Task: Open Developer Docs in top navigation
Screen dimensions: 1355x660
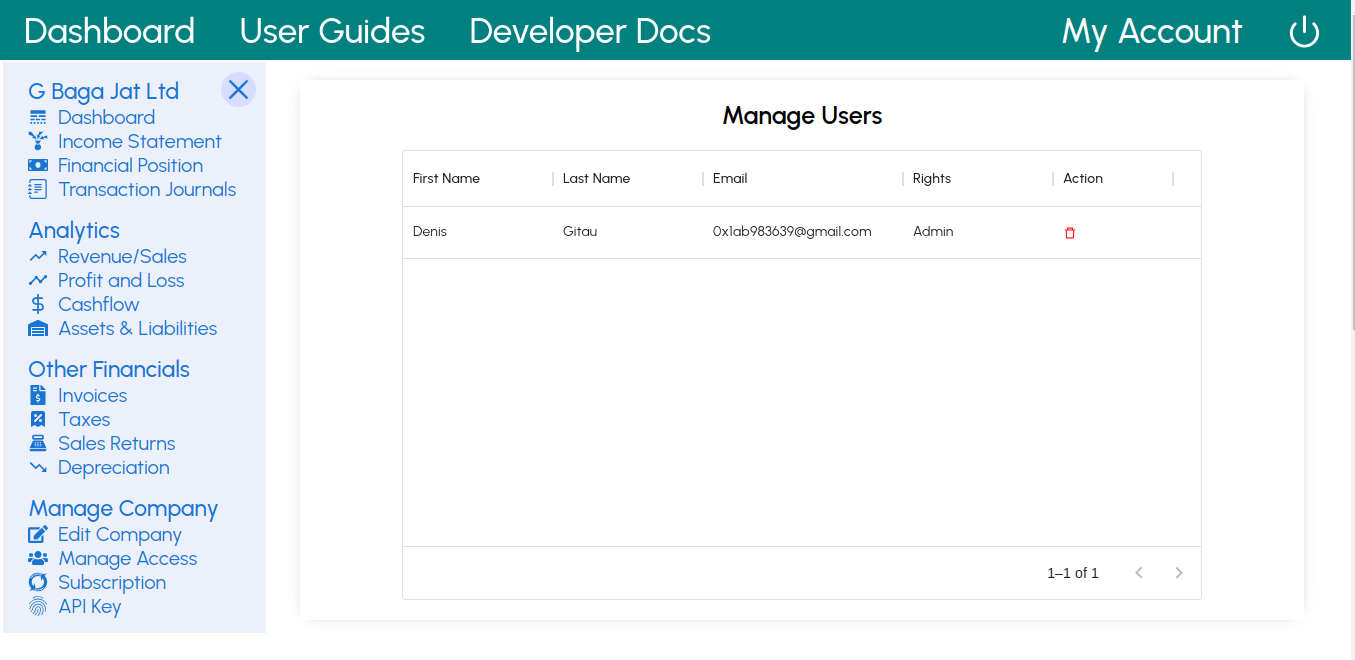Action: 590,31
